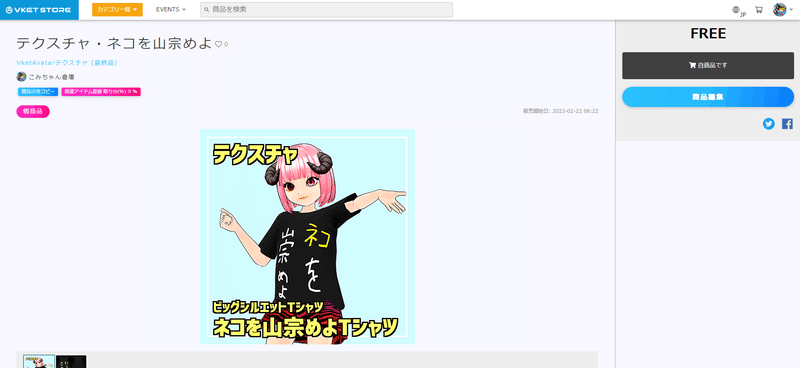Click the product title テクスチャ・ネコを山宗めよ
The width and height of the screenshot is (800, 368).
click(114, 43)
